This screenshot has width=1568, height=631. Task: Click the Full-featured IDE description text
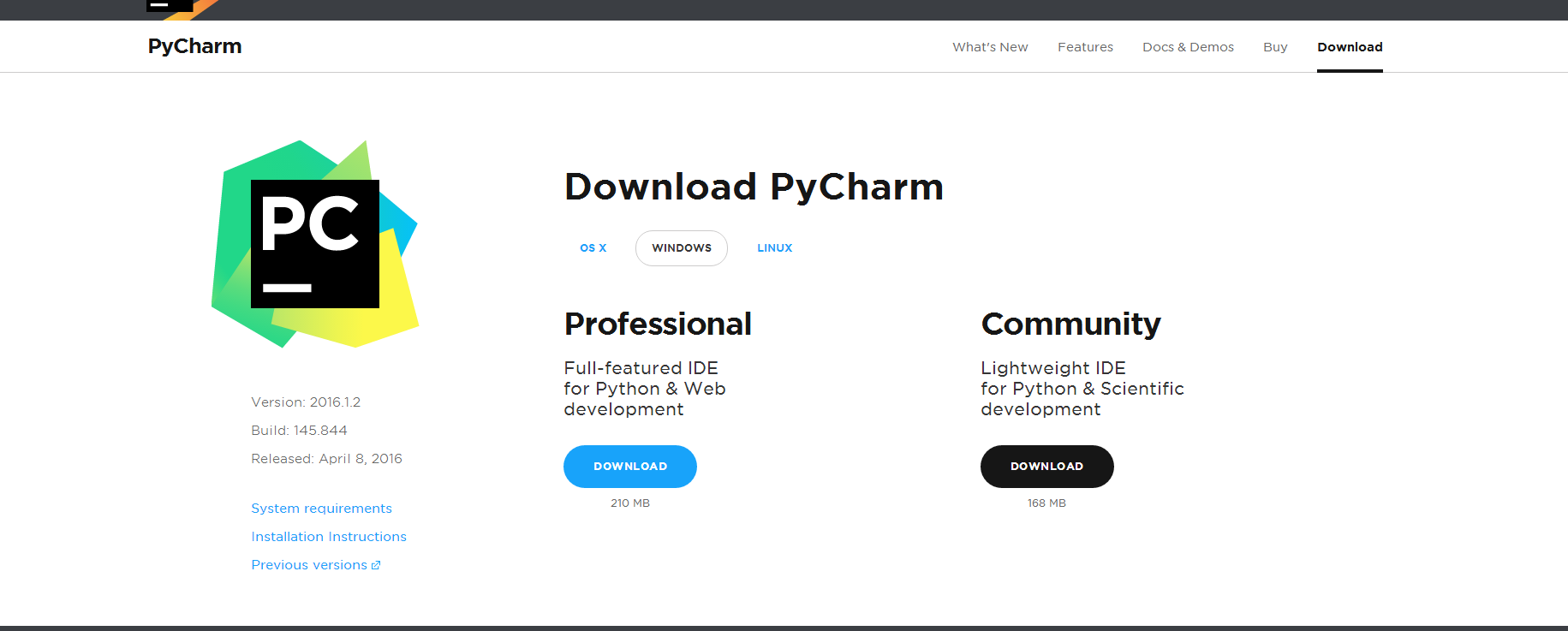[x=645, y=389]
